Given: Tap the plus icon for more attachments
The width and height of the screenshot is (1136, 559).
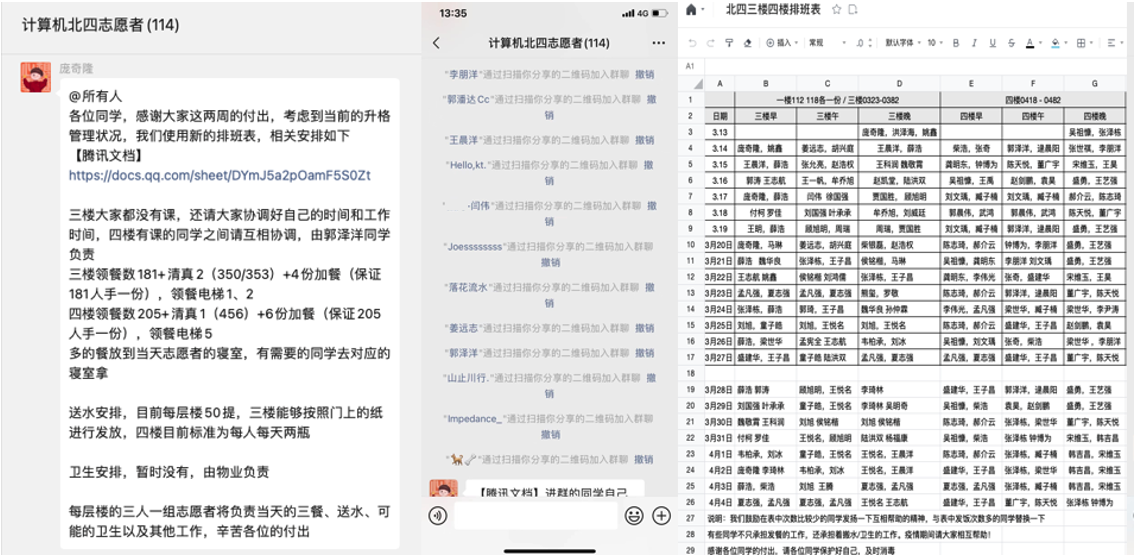Looking at the screenshot, I should pos(661,516).
